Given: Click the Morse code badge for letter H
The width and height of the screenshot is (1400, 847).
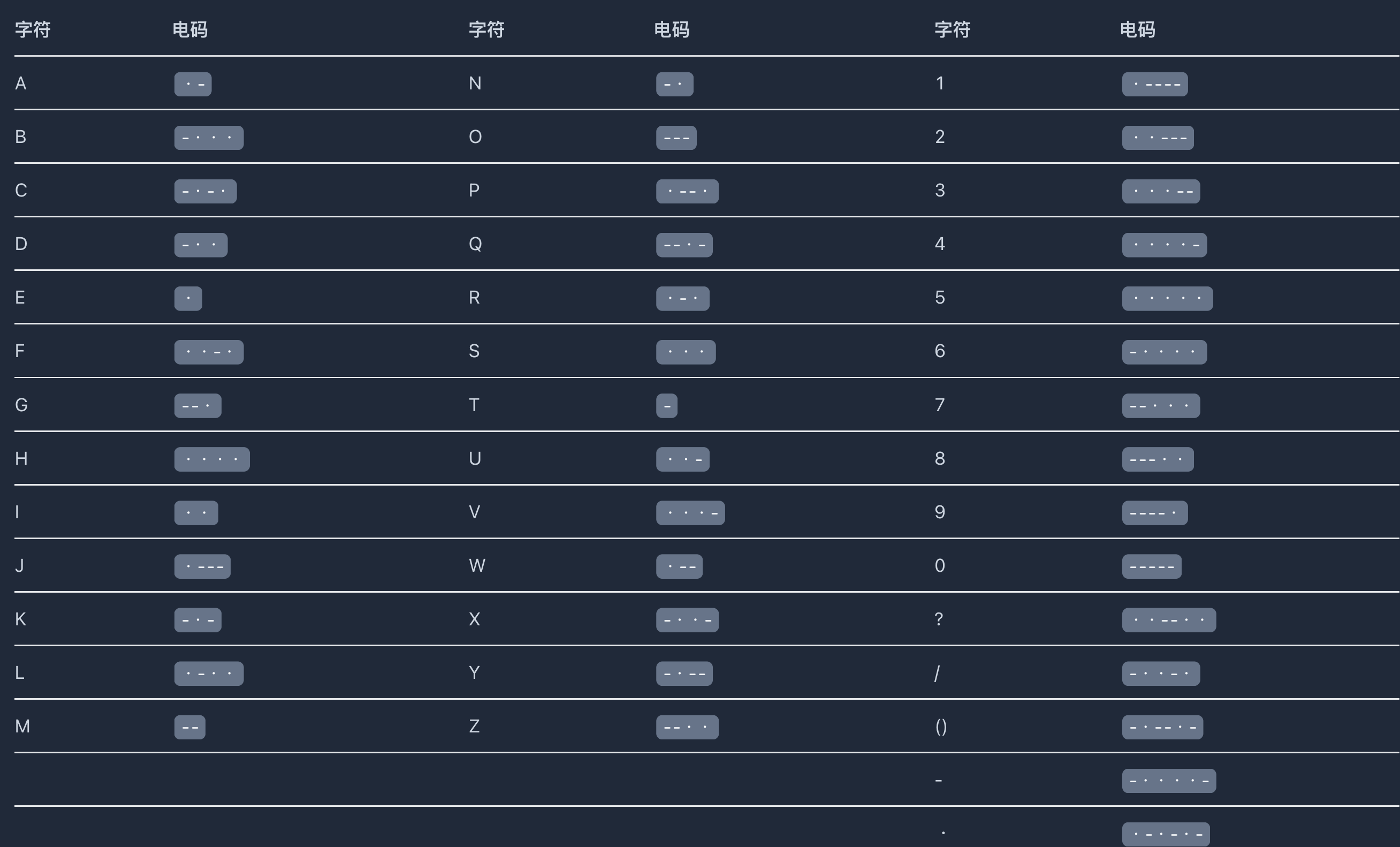Looking at the screenshot, I should (x=211, y=459).
